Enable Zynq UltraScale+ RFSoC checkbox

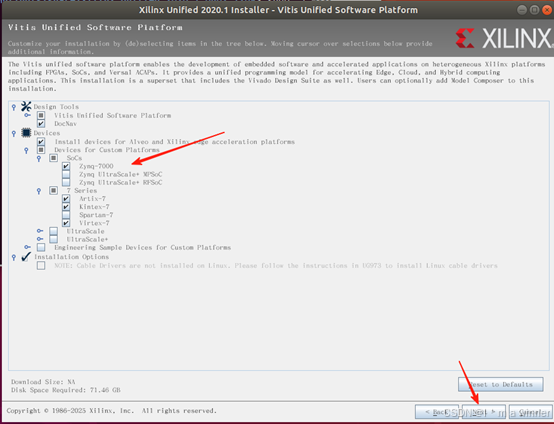coord(66,182)
